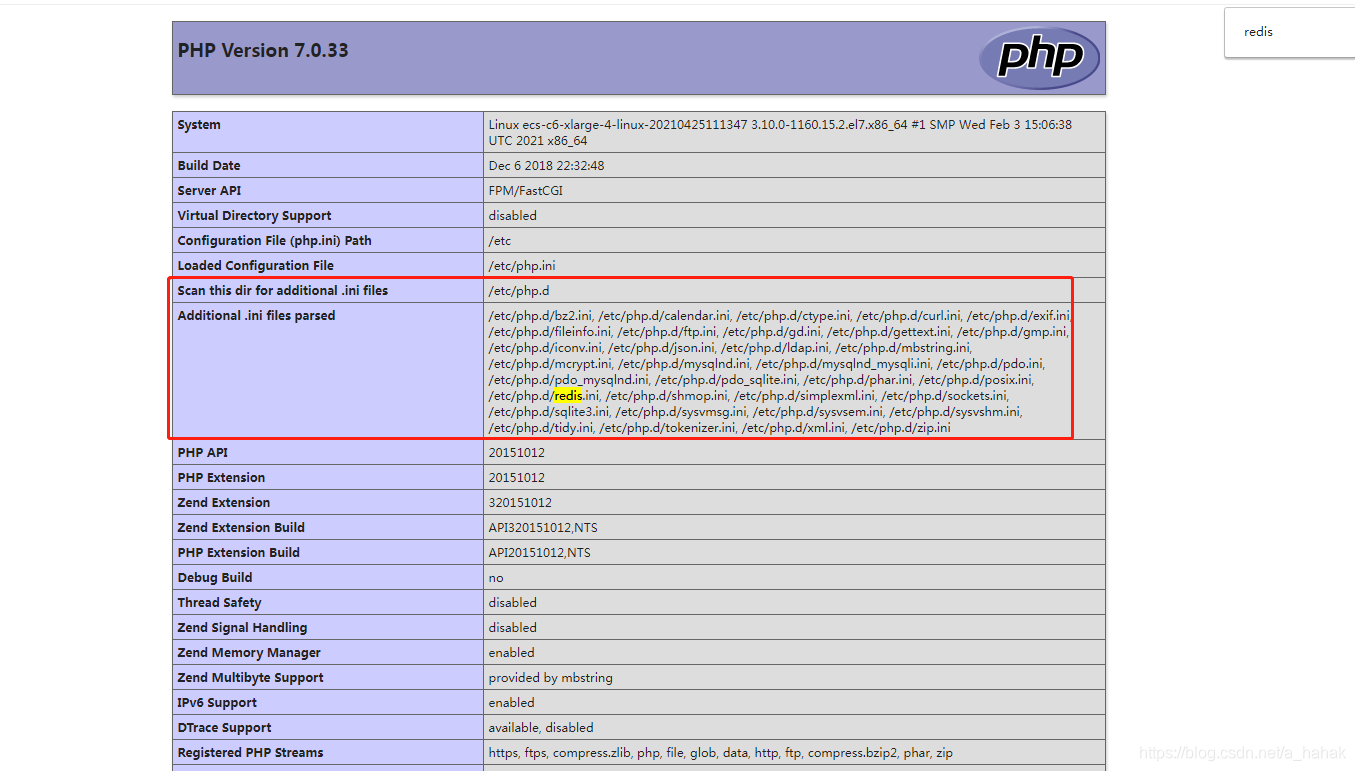Select the Server API row label
The width and height of the screenshot is (1355, 771).
(x=209, y=191)
